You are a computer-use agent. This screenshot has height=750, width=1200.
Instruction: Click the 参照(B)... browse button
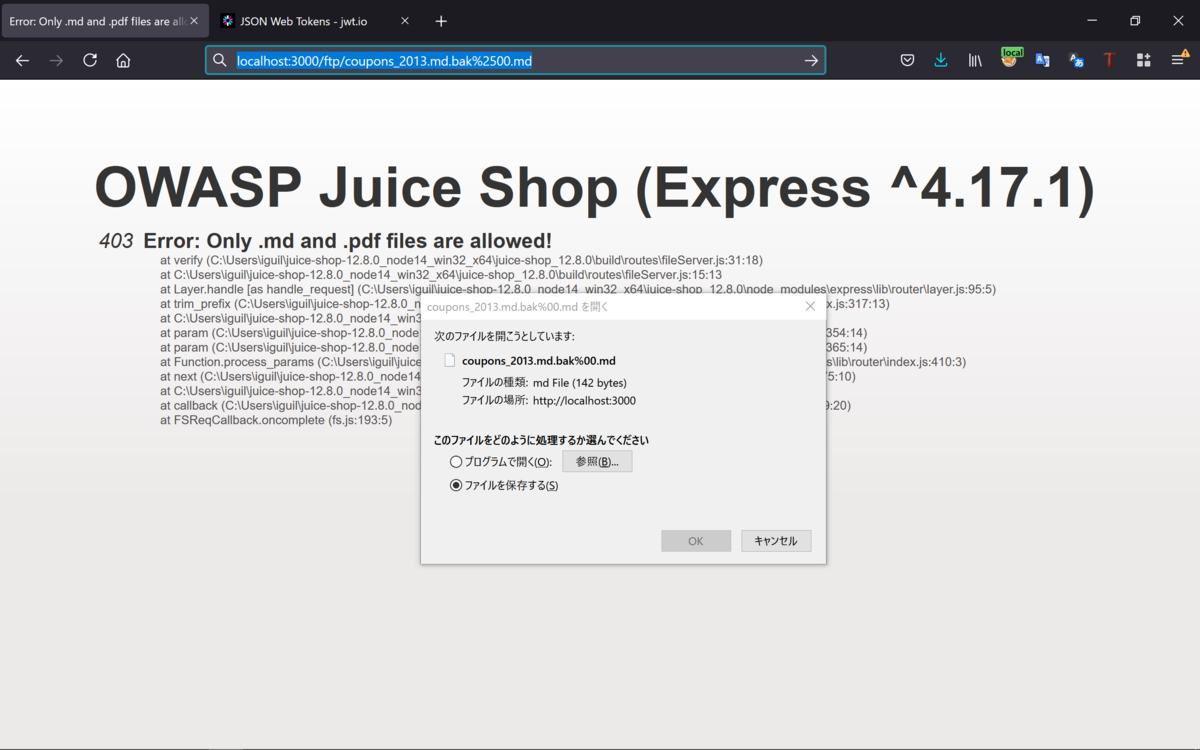click(597, 461)
